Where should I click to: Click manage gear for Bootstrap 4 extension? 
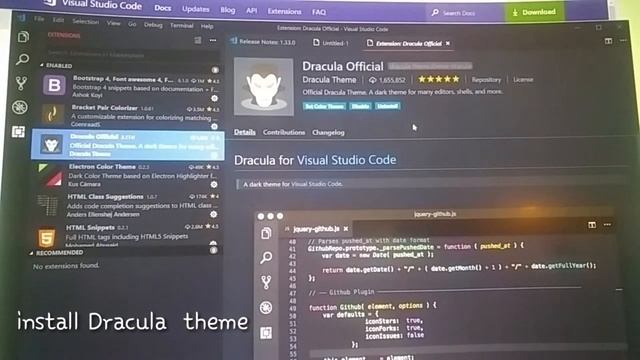pyautogui.click(x=214, y=98)
